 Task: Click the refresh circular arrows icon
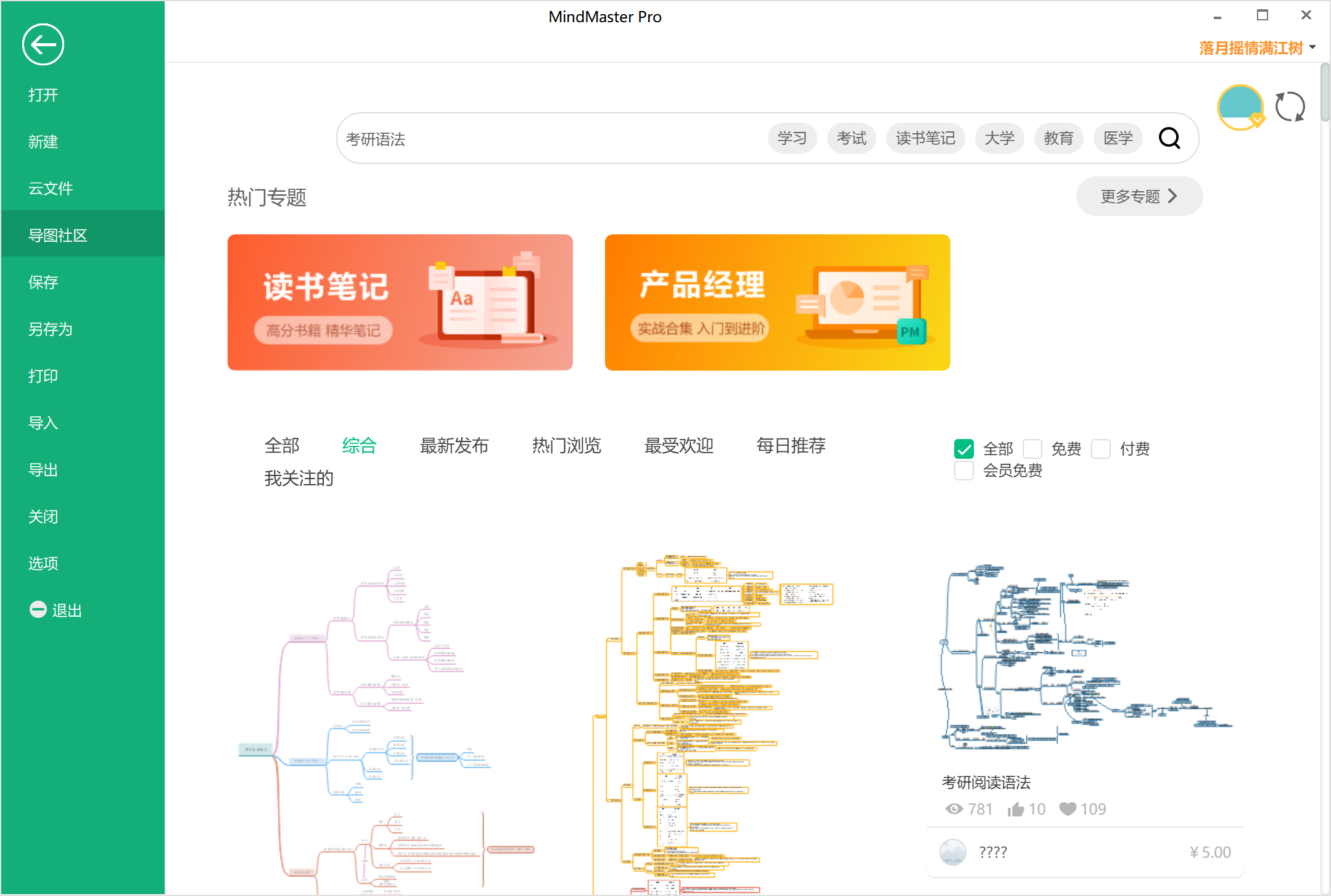[1290, 107]
